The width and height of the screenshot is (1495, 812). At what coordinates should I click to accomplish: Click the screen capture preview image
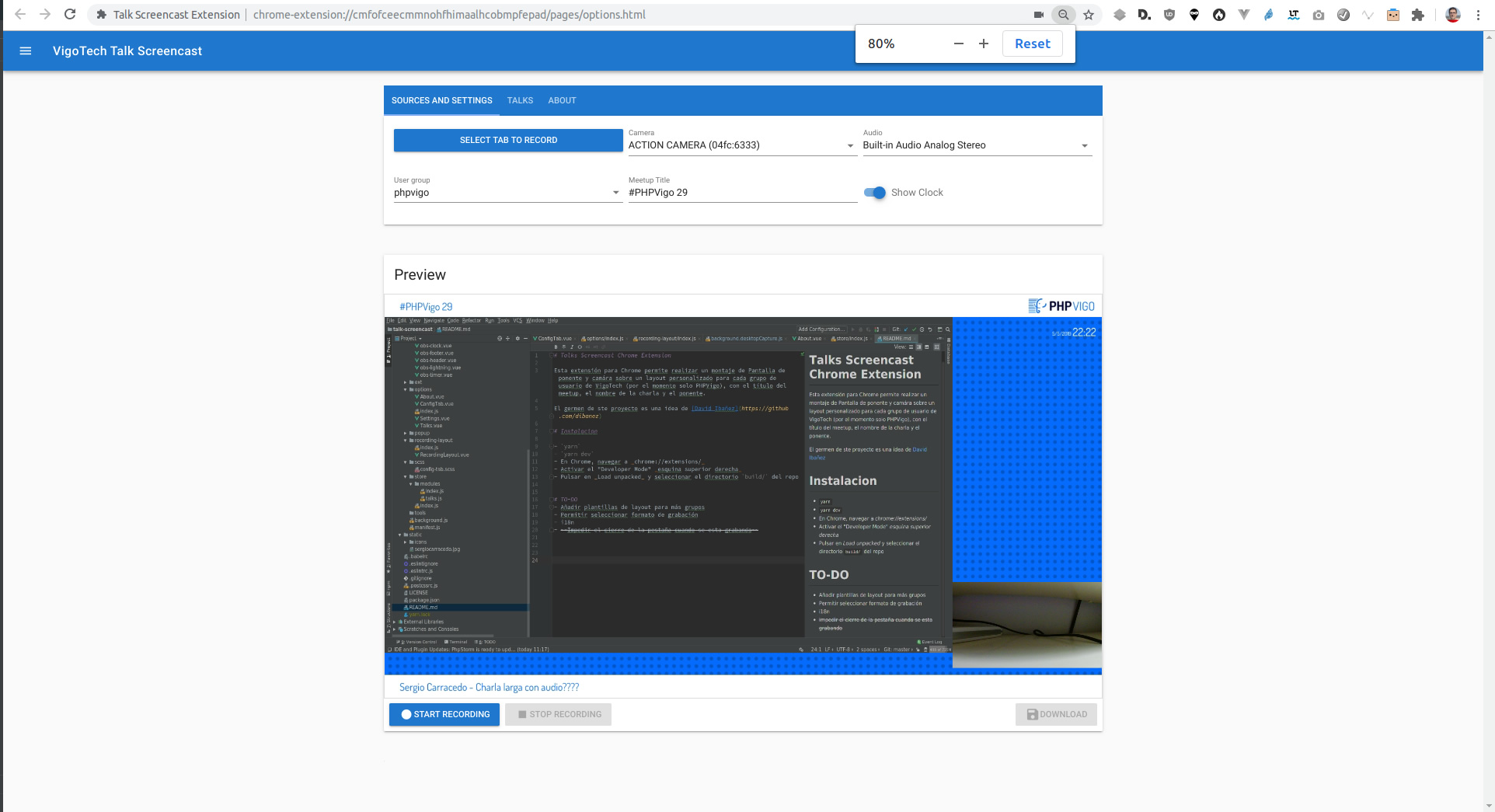click(668, 486)
